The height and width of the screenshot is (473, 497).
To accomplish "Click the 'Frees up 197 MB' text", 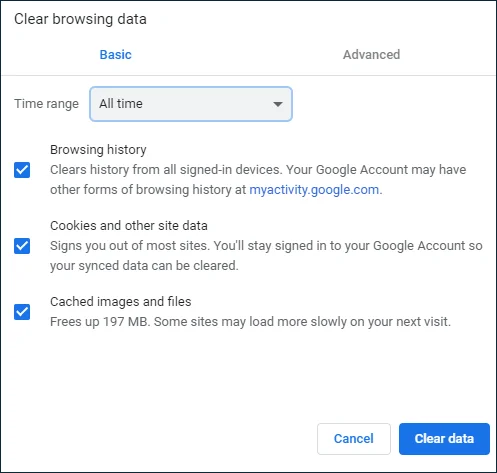I will (x=100, y=322).
